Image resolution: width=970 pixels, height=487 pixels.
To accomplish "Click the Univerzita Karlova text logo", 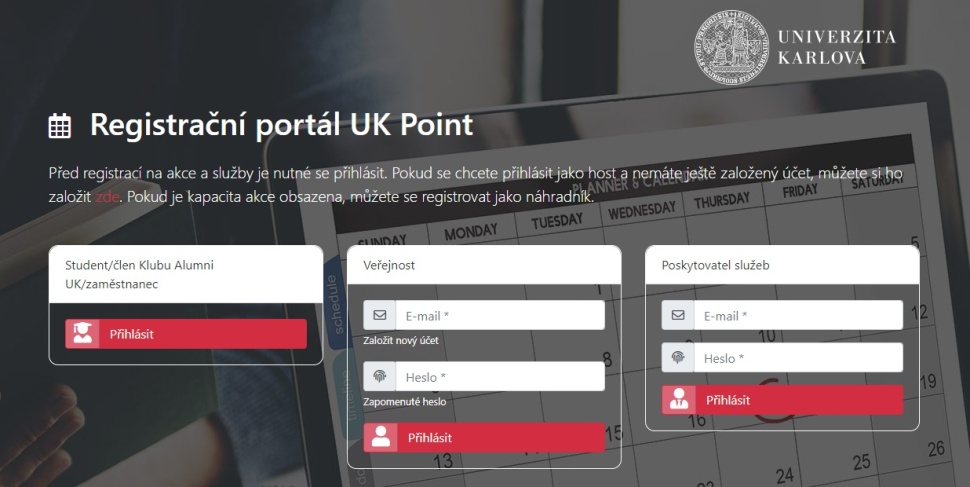I will (836, 47).
